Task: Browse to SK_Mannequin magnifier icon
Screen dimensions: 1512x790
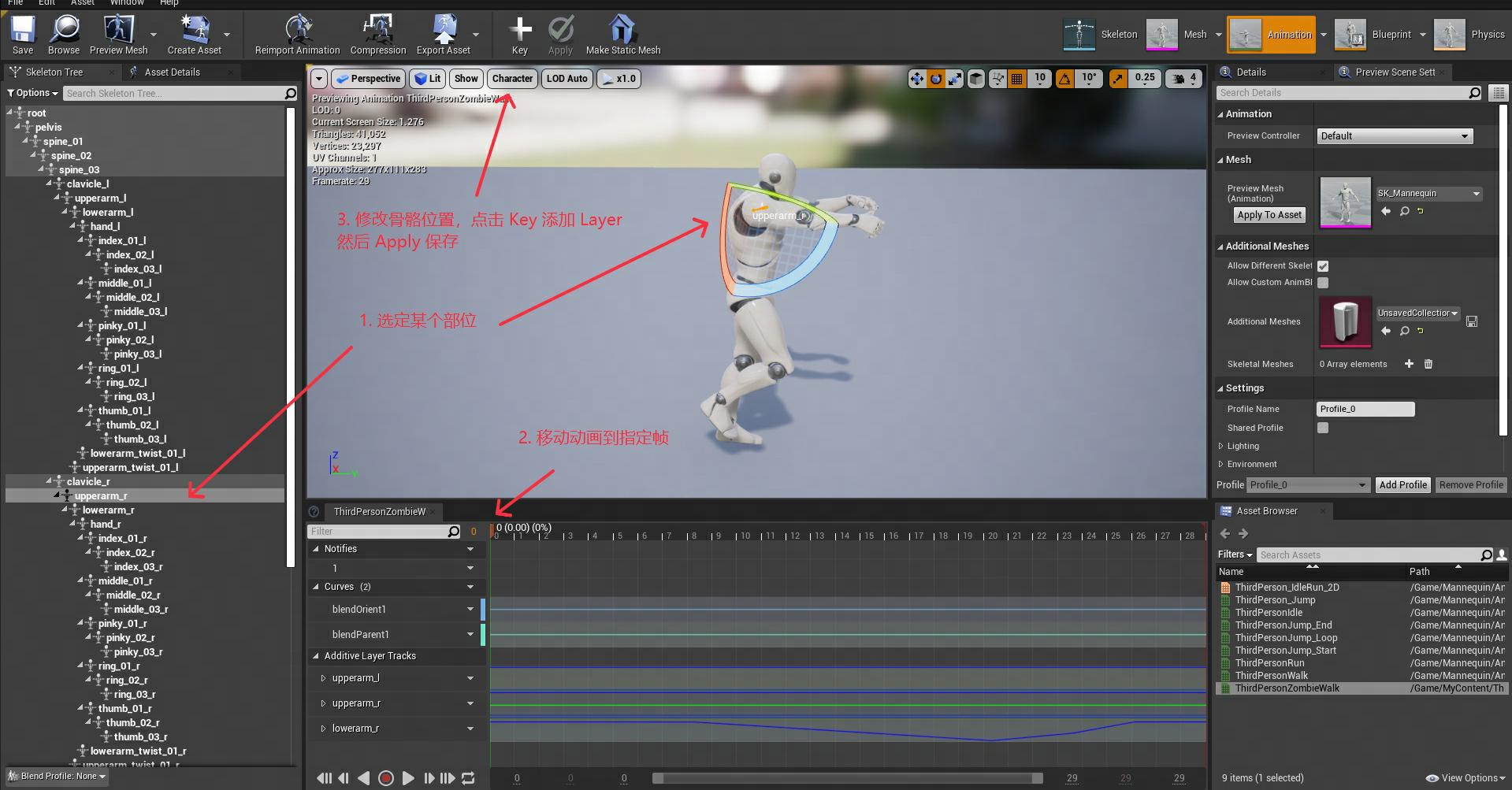Action: [1404, 211]
